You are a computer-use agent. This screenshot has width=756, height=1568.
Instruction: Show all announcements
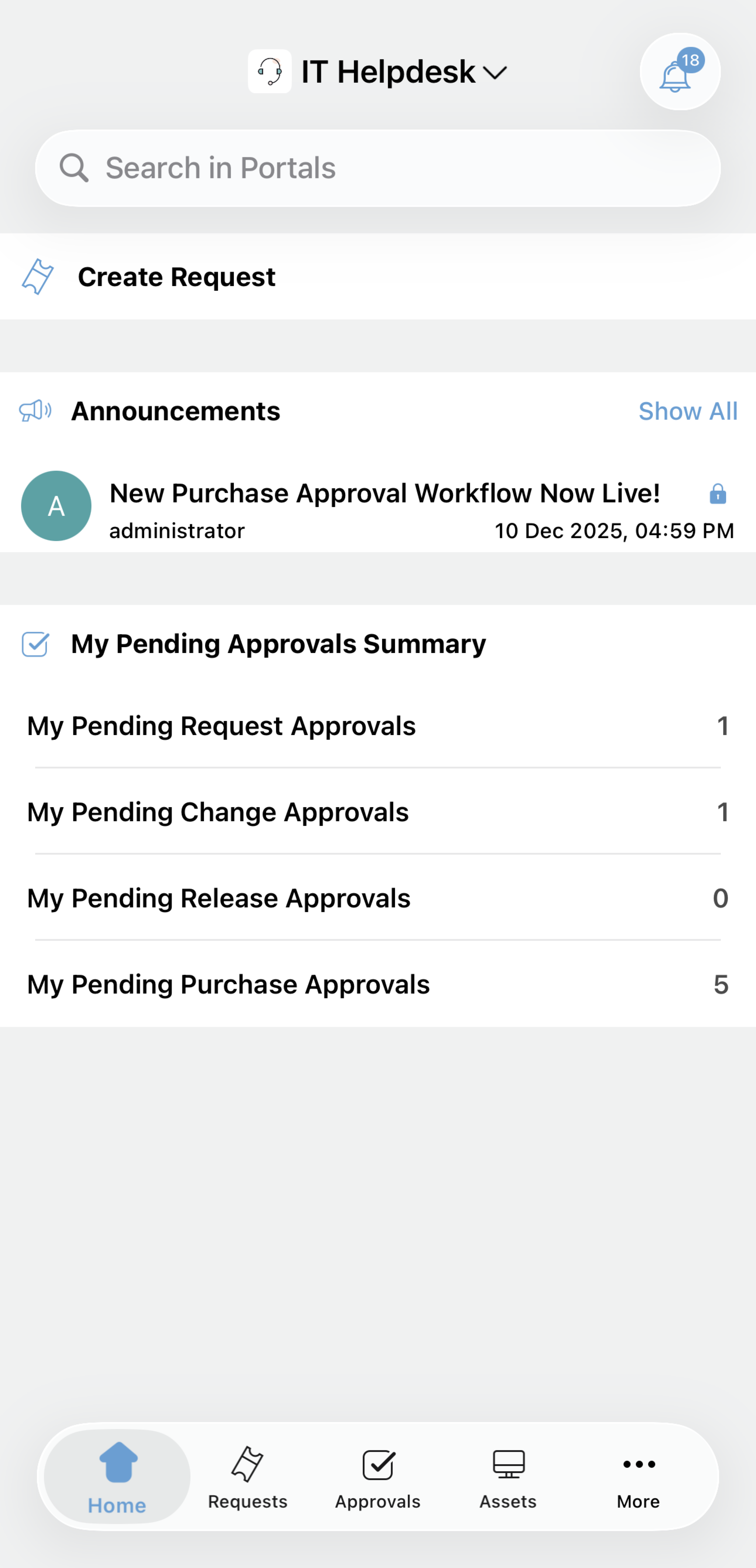(687, 411)
